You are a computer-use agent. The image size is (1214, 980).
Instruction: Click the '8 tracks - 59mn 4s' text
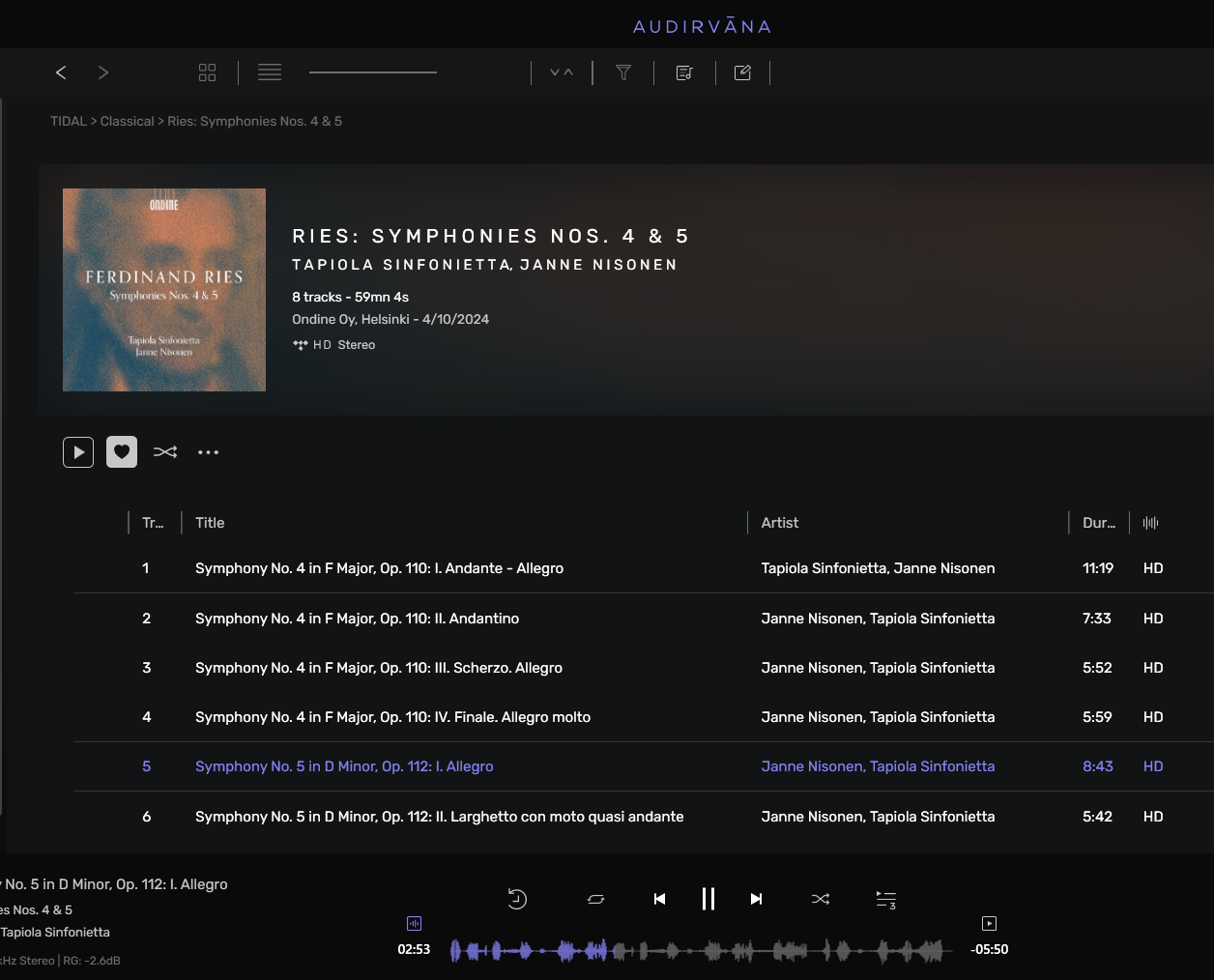[350, 298]
